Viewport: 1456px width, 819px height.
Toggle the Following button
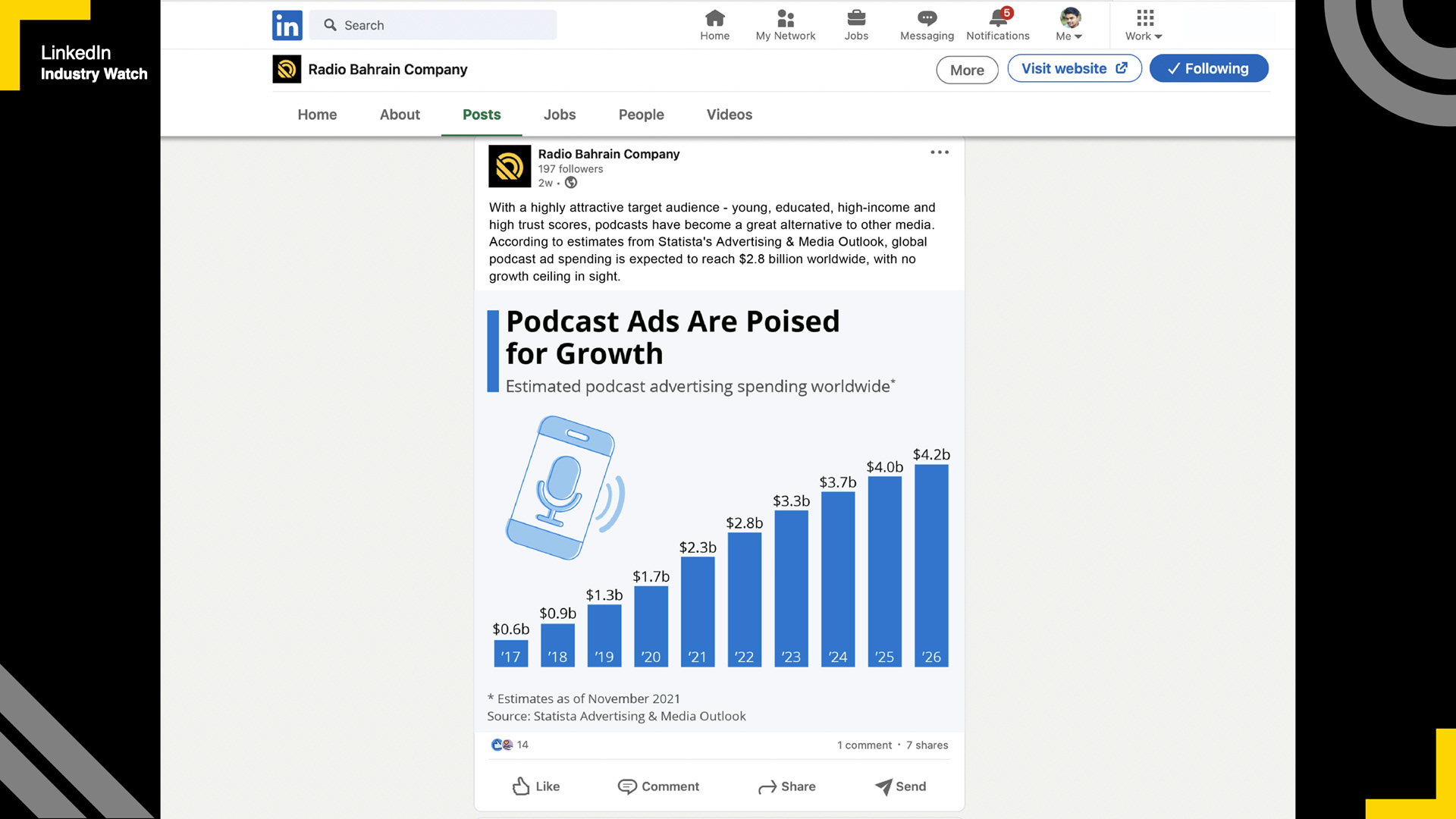pos(1209,68)
